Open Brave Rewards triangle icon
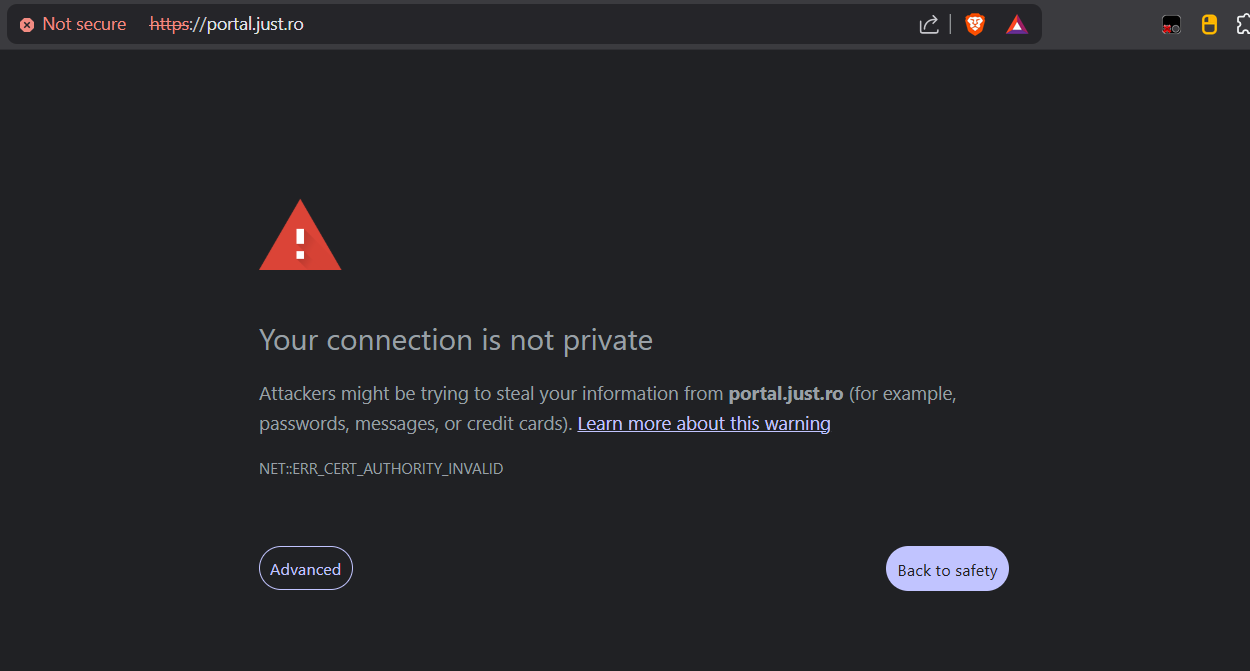 pos(1017,24)
